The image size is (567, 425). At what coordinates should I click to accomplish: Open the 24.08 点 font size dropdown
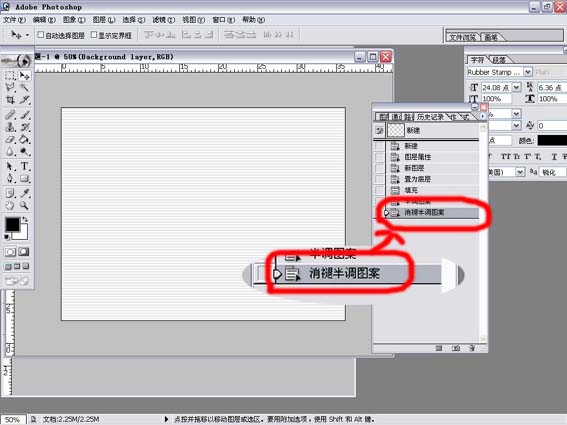point(516,87)
